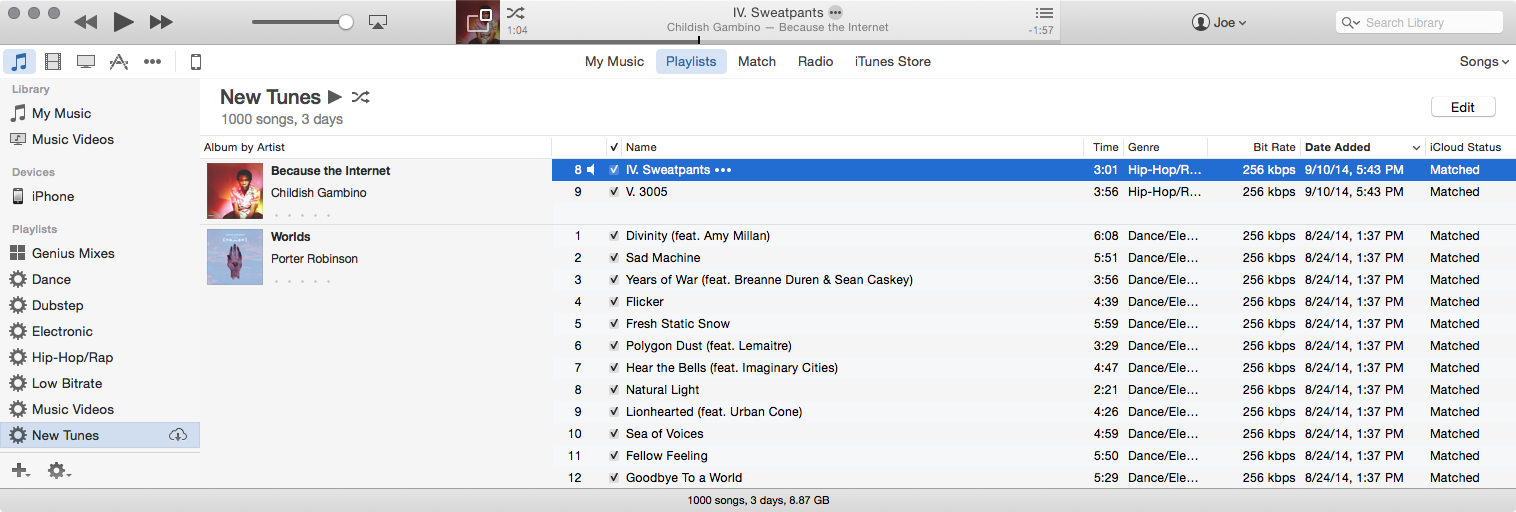
Task: Click the Name column header
Action: tap(851, 147)
